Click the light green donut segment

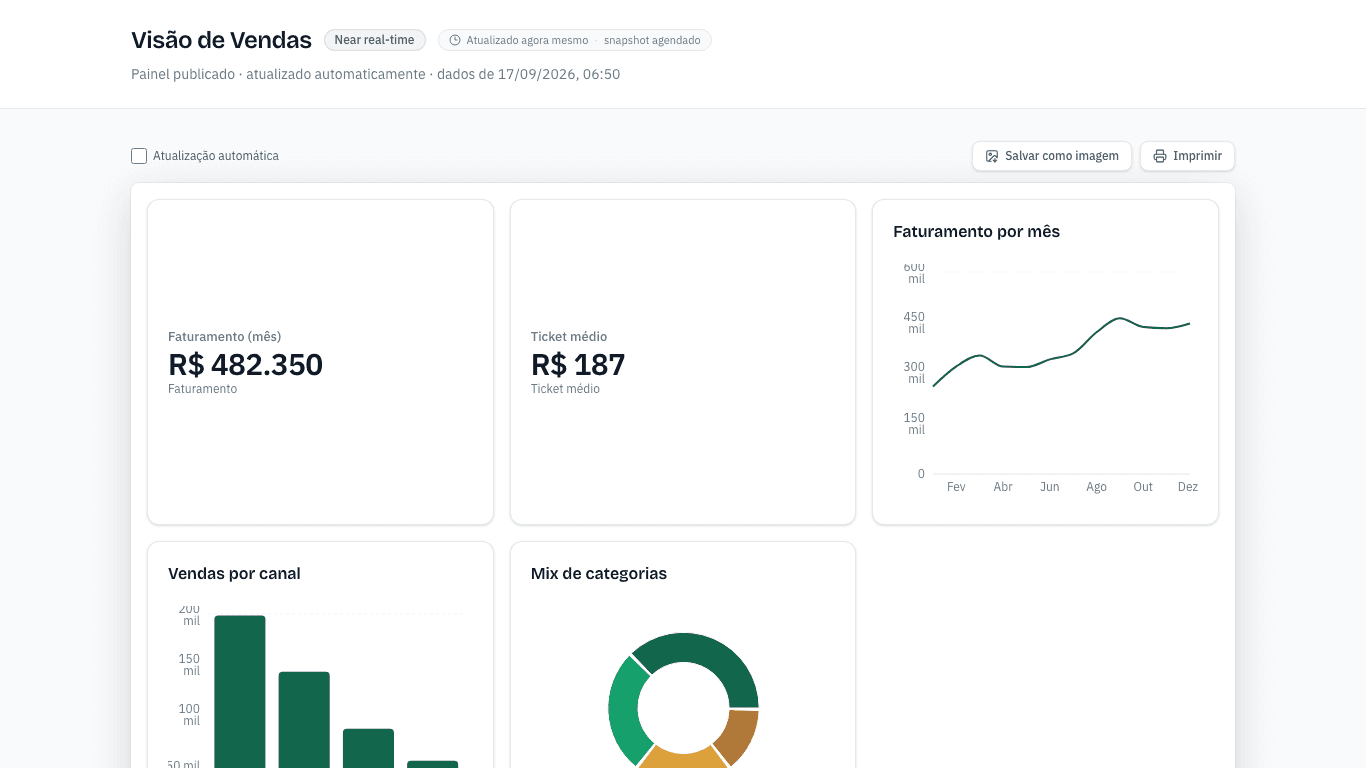tap(626, 710)
